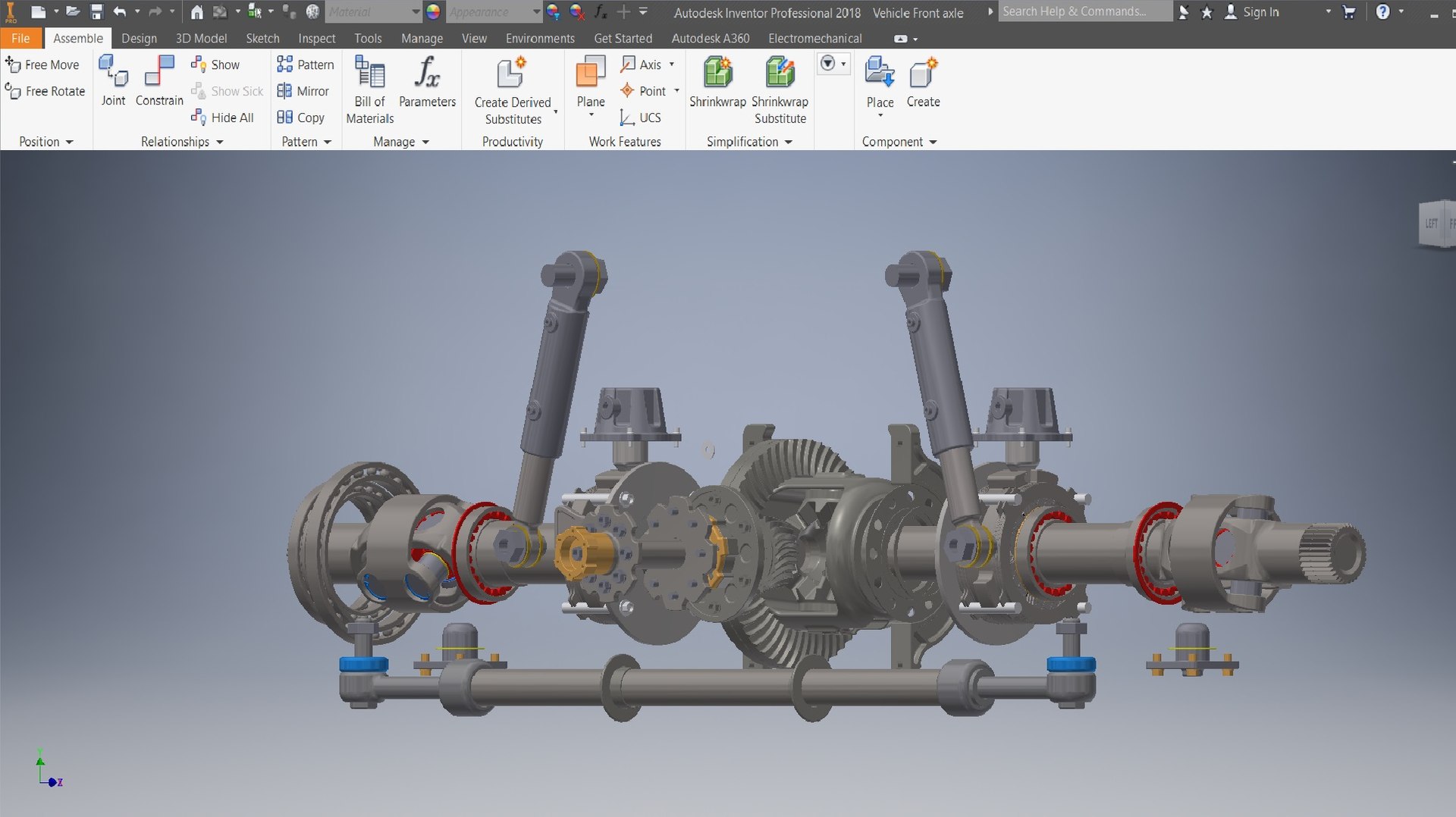
Task: Click Sign In
Action: [1251, 12]
